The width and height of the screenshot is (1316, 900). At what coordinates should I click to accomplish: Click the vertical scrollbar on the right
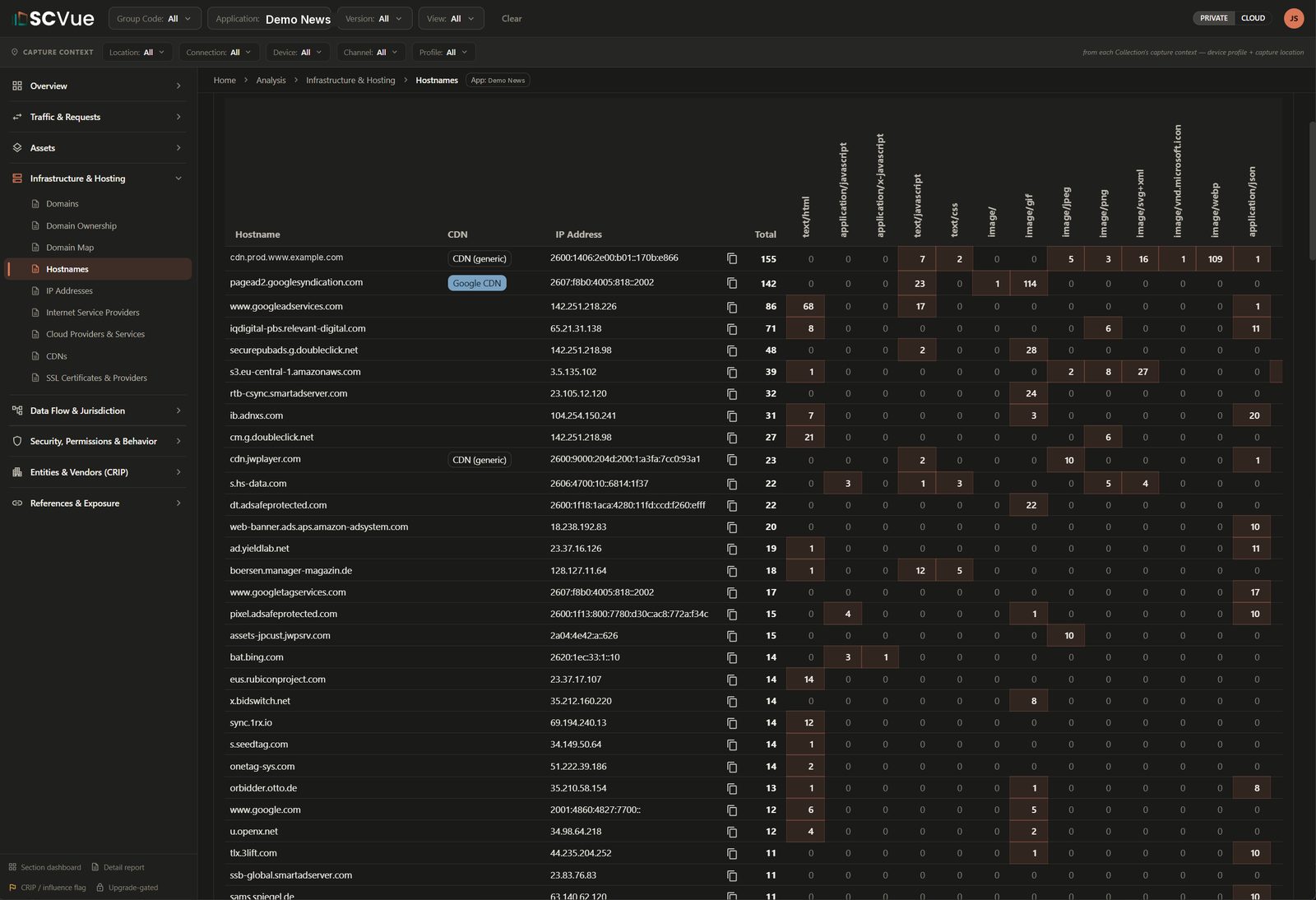coord(1312,191)
